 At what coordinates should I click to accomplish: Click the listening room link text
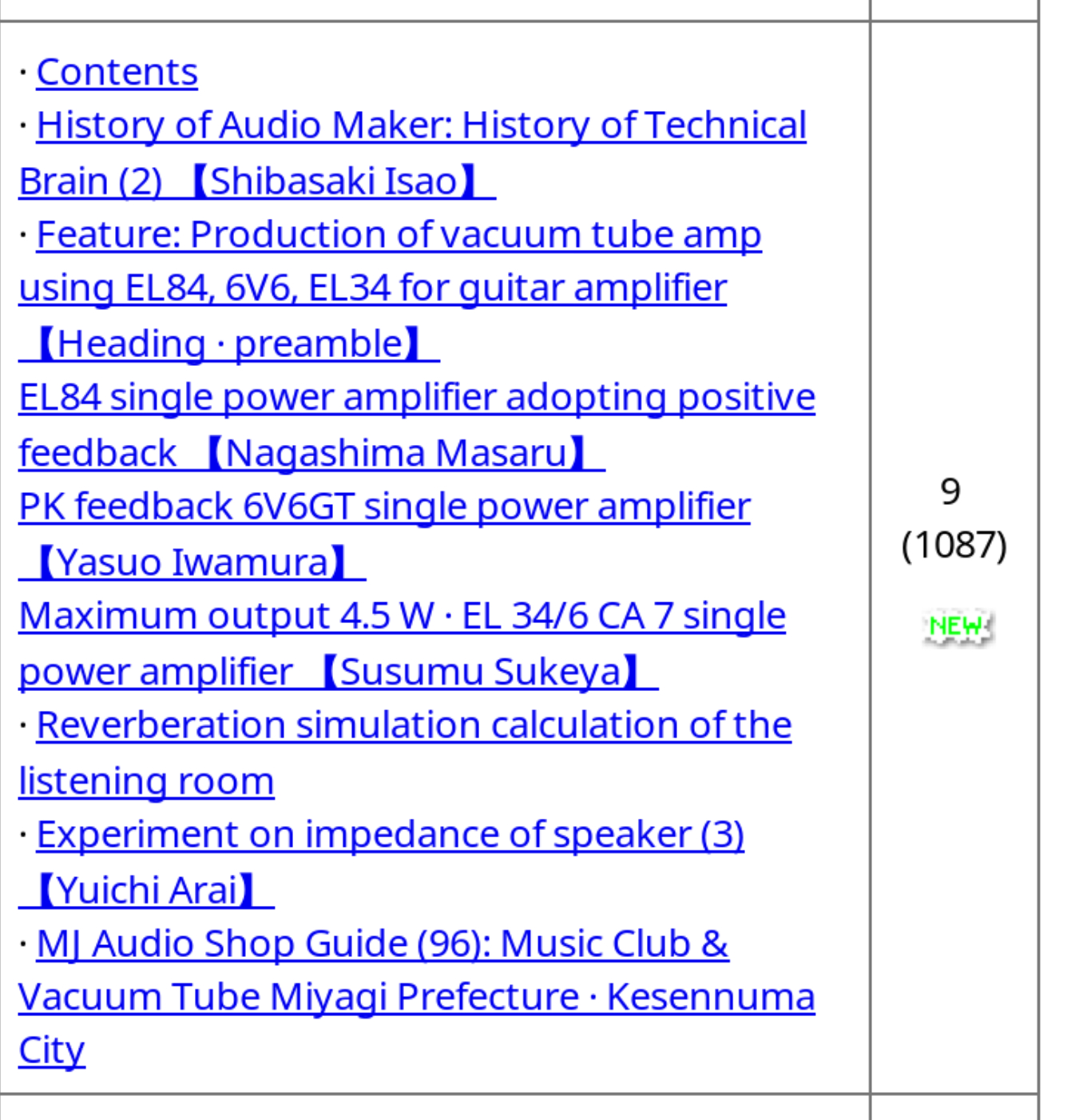click(146, 781)
